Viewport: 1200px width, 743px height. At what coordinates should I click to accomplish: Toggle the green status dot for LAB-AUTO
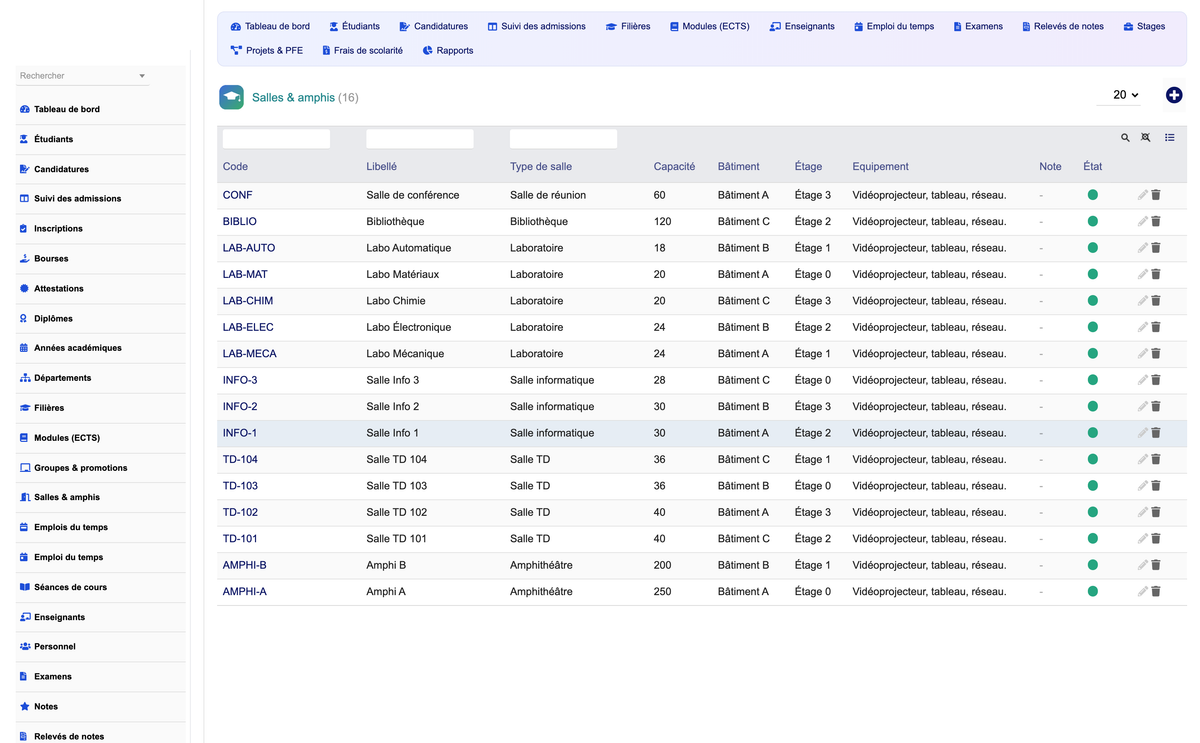coord(1093,248)
